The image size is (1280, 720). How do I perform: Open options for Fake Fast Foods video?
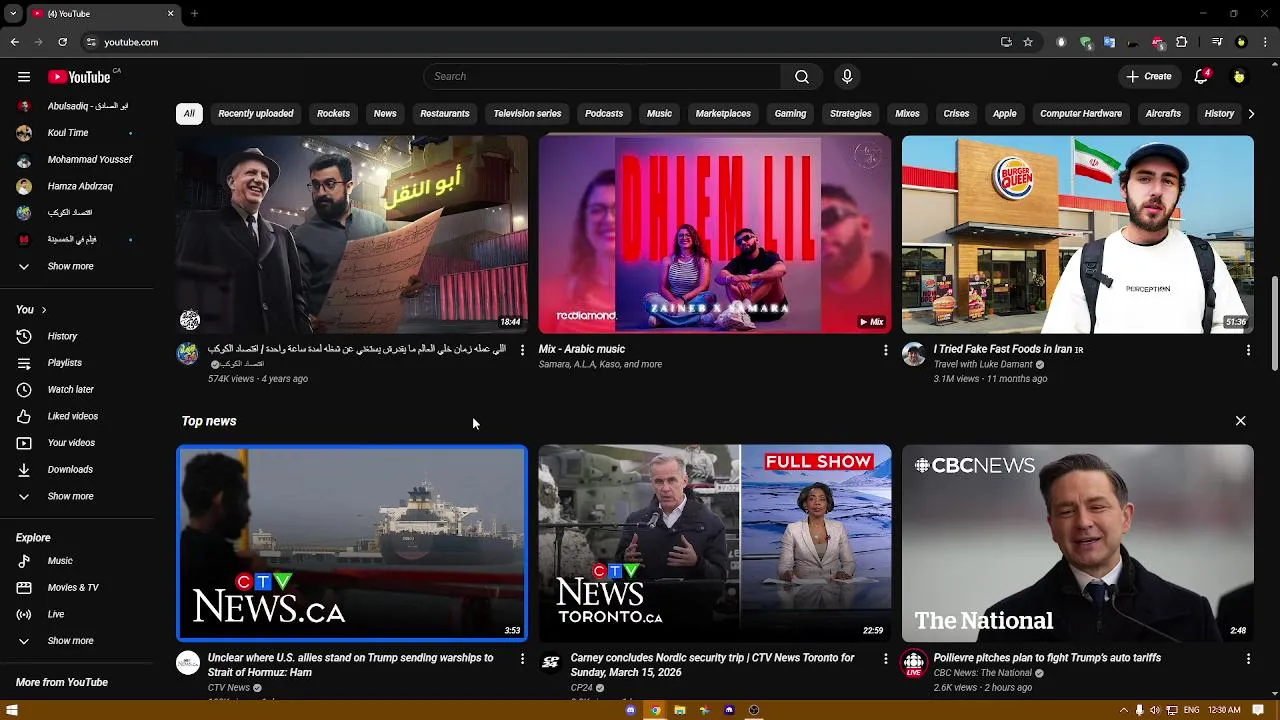tap(1248, 350)
